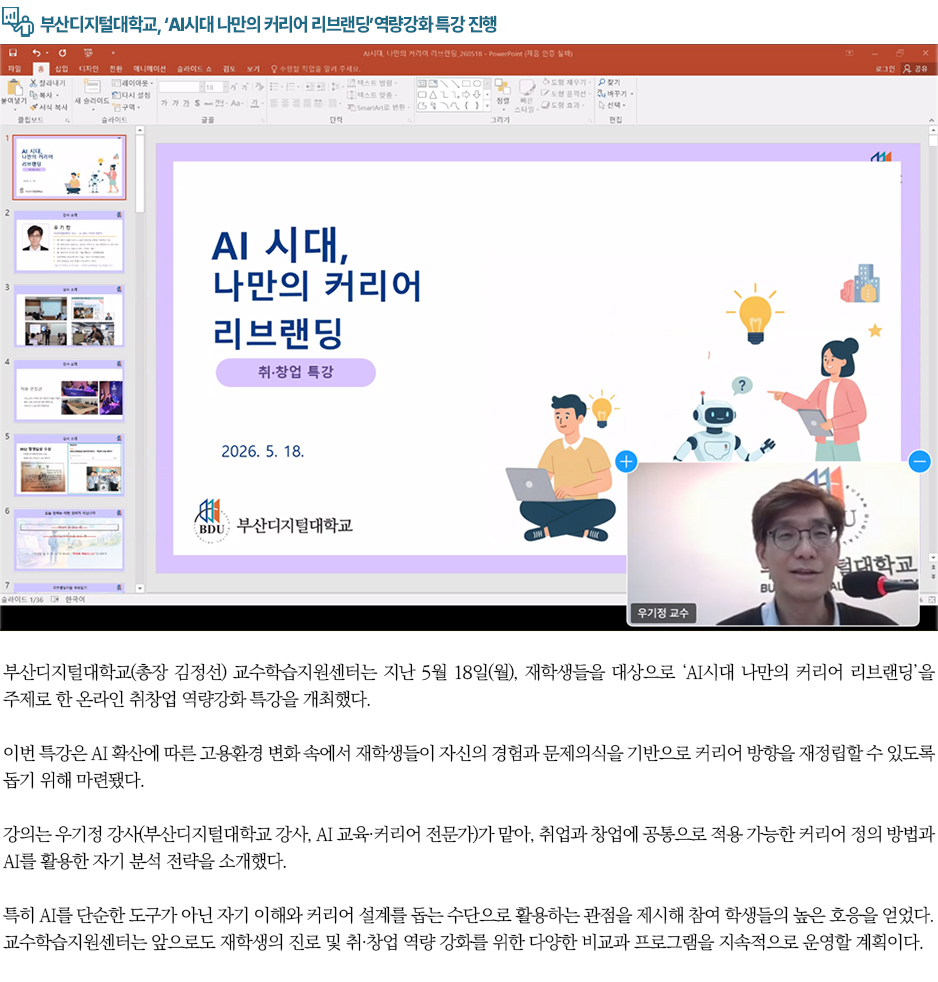Toggle italic formatting

pos(175,103)
